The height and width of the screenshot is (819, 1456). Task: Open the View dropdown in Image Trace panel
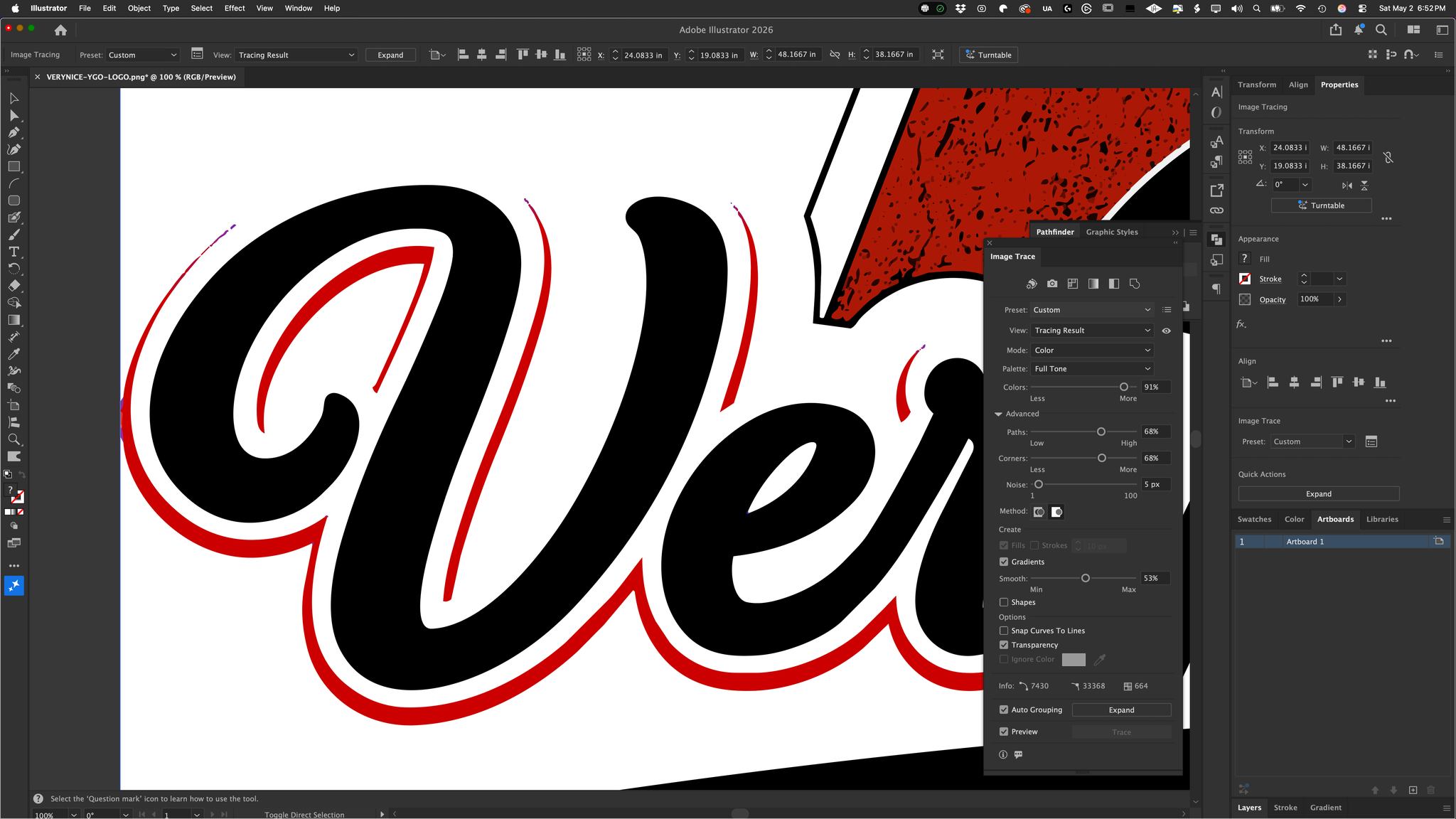1092,331
